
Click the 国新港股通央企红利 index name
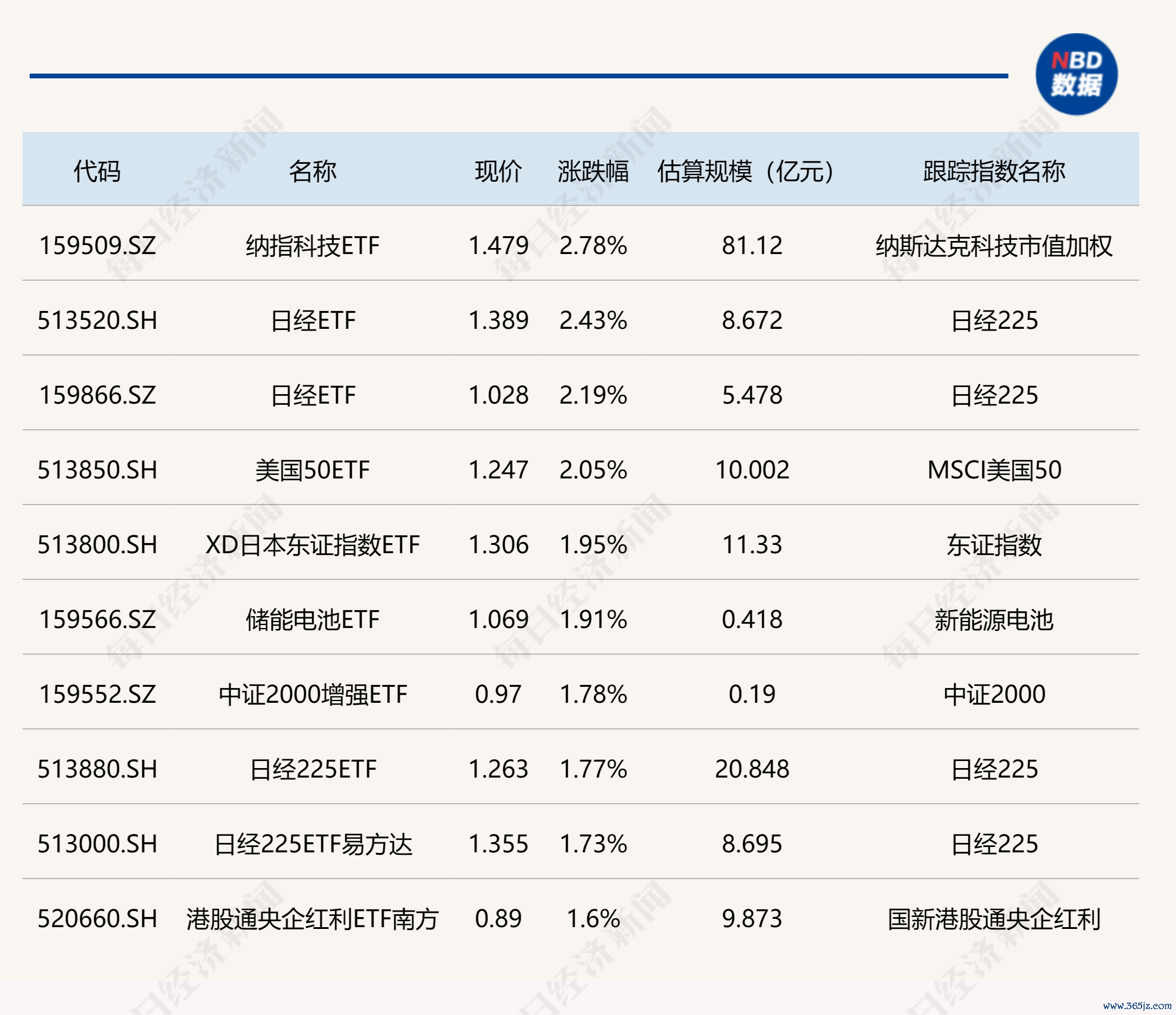pos(994,919)
